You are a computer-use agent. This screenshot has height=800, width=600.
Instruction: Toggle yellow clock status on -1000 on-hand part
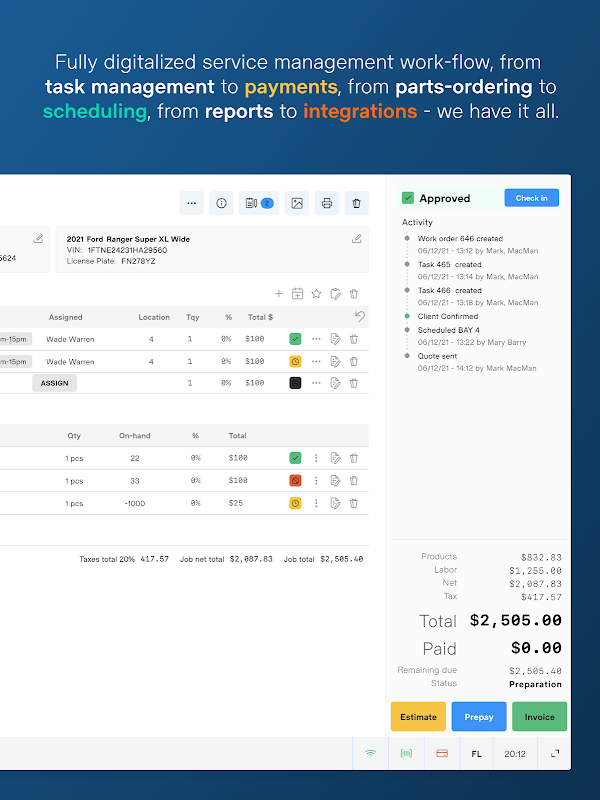(x=295, y=503)
